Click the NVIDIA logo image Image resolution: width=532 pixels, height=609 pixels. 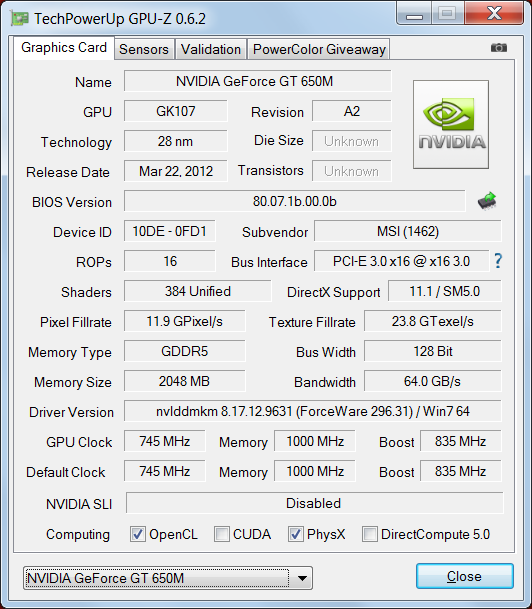point(451,125)
